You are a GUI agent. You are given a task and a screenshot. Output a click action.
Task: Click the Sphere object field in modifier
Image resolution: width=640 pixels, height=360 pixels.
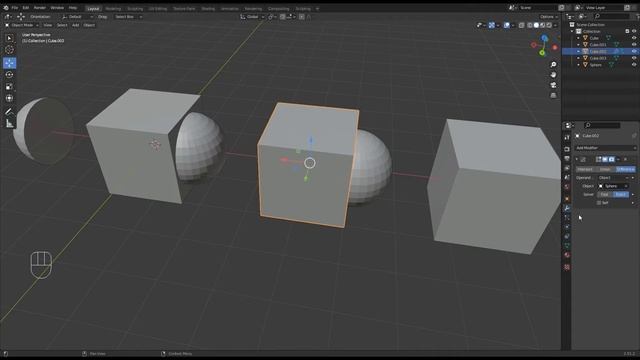[x=613, y=186]
